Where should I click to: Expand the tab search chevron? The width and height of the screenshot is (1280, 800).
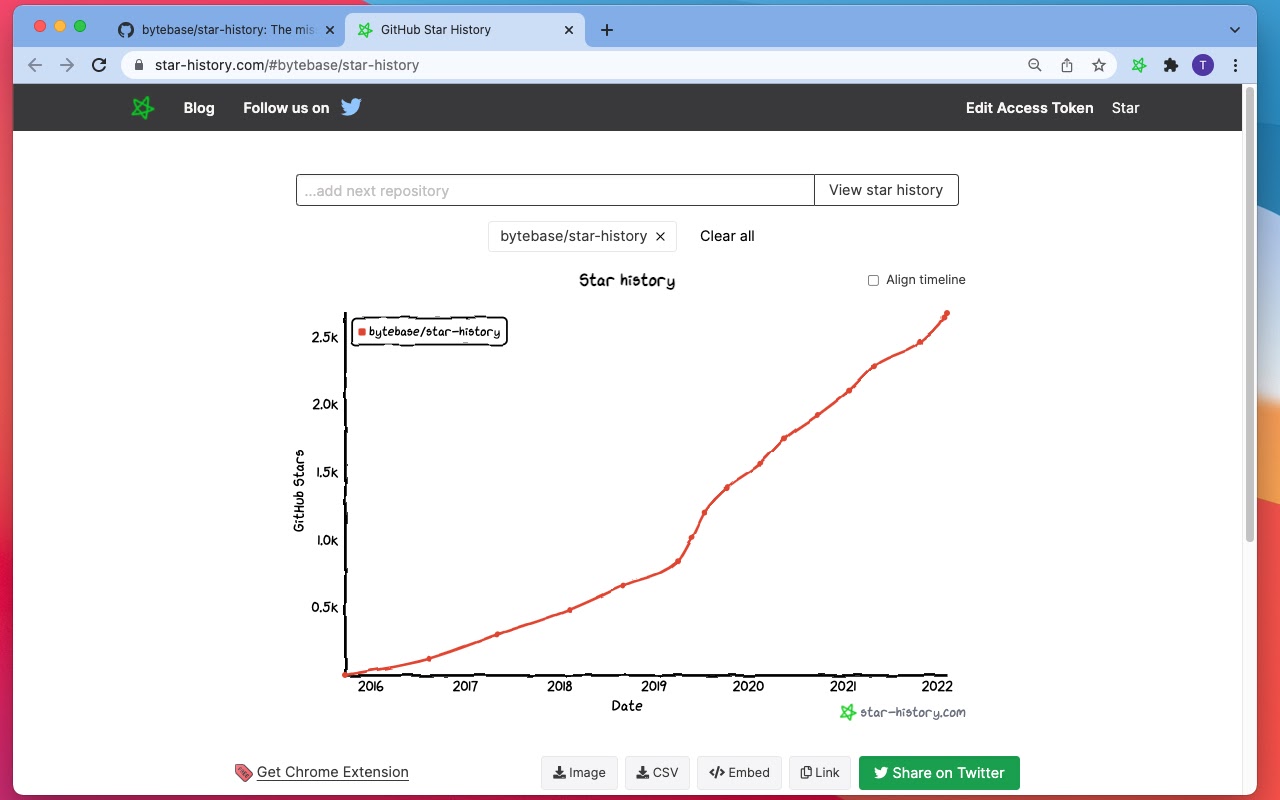pyautogui.click(x=1235, y=30)
